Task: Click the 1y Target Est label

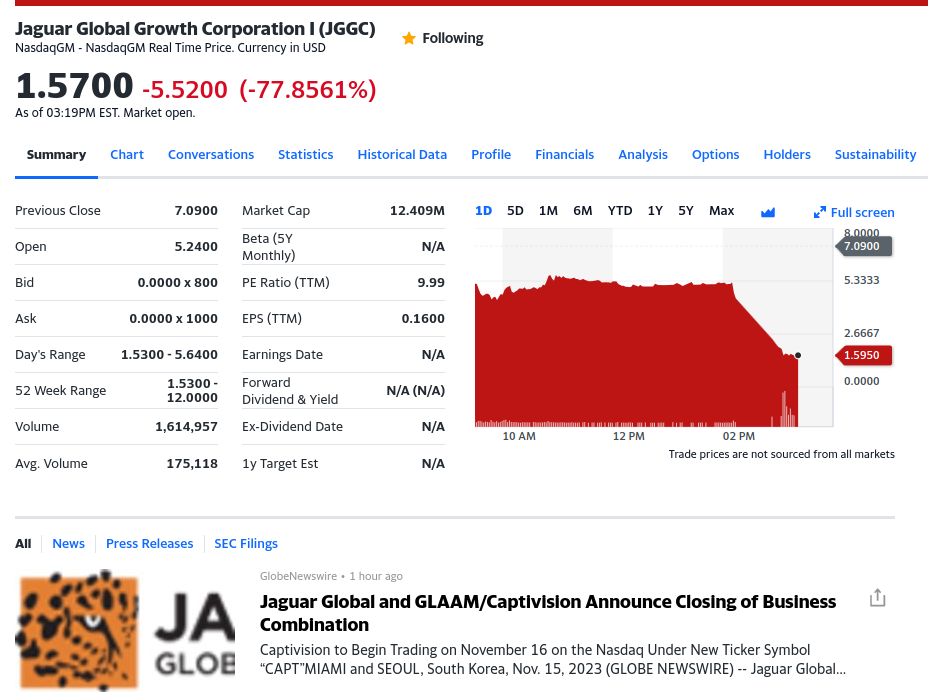Action: [280, 463]
